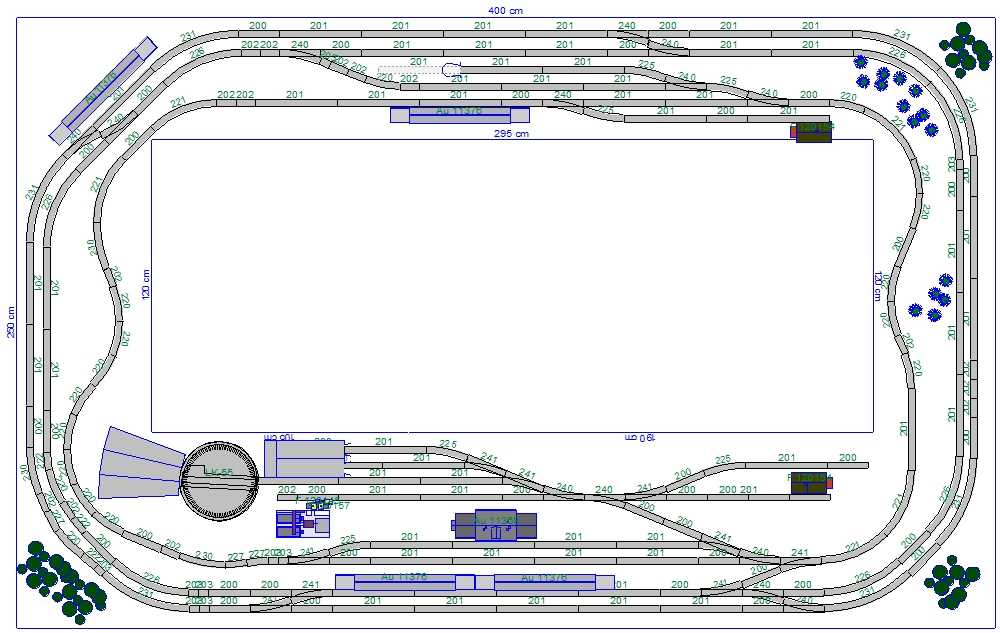Screen dimensions: 1000x633
Task: Click the Au 11376 platform at top center
Action: (x=460, y=115)
